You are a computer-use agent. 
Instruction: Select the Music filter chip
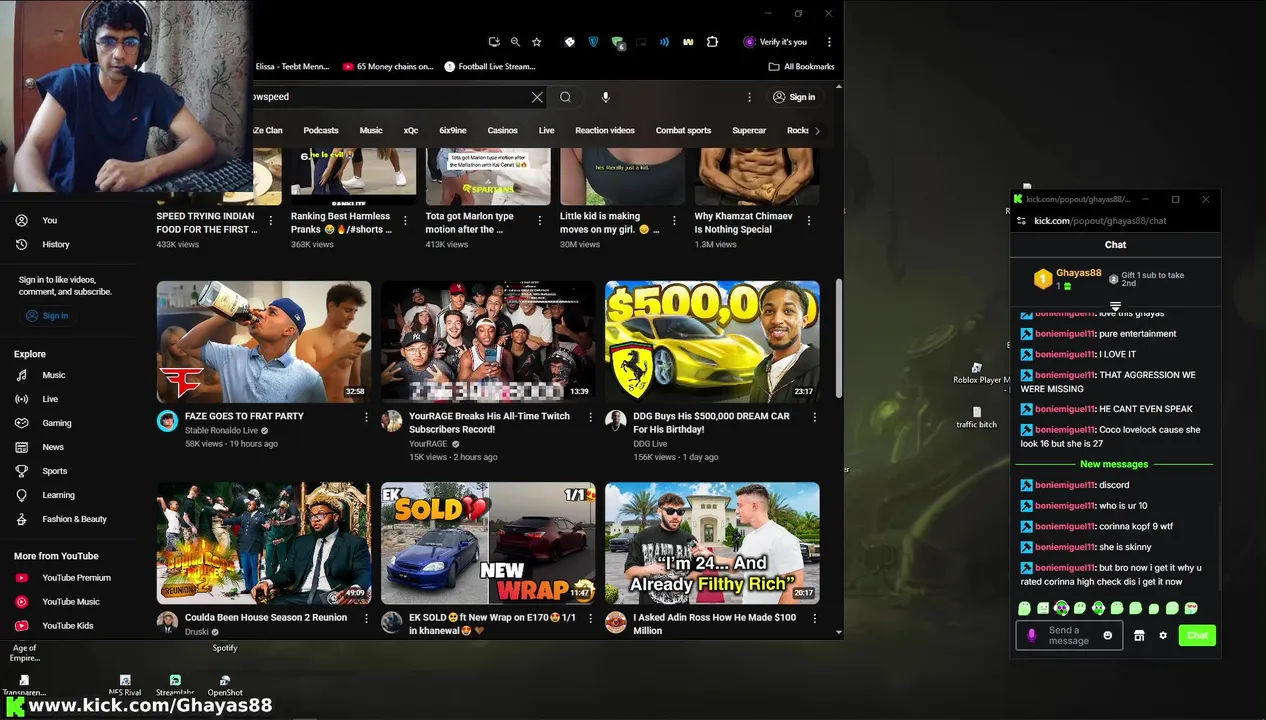pos(371,131)
